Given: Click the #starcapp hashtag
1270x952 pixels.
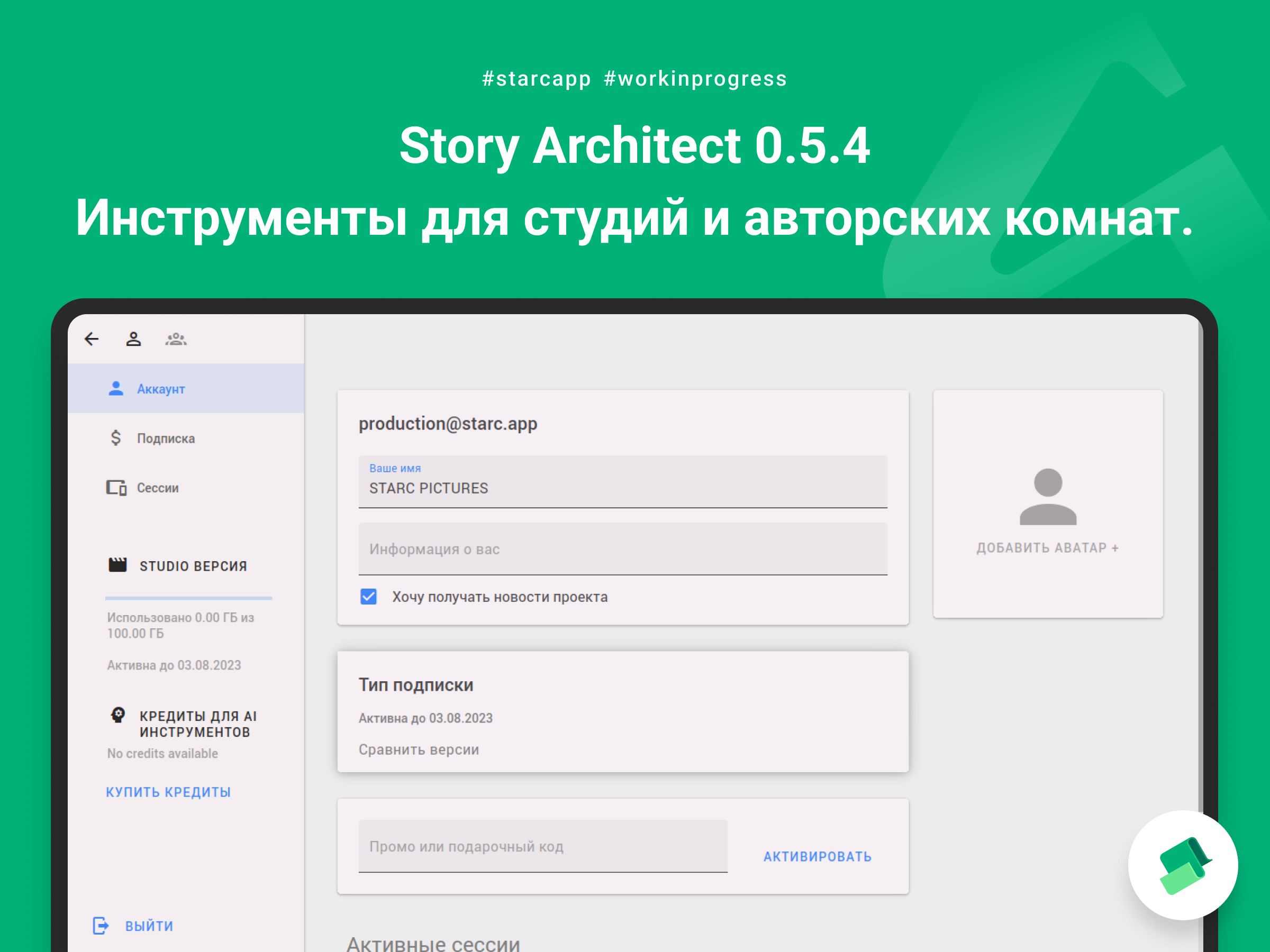Looking at the screenshot, I should click(536, 79).
